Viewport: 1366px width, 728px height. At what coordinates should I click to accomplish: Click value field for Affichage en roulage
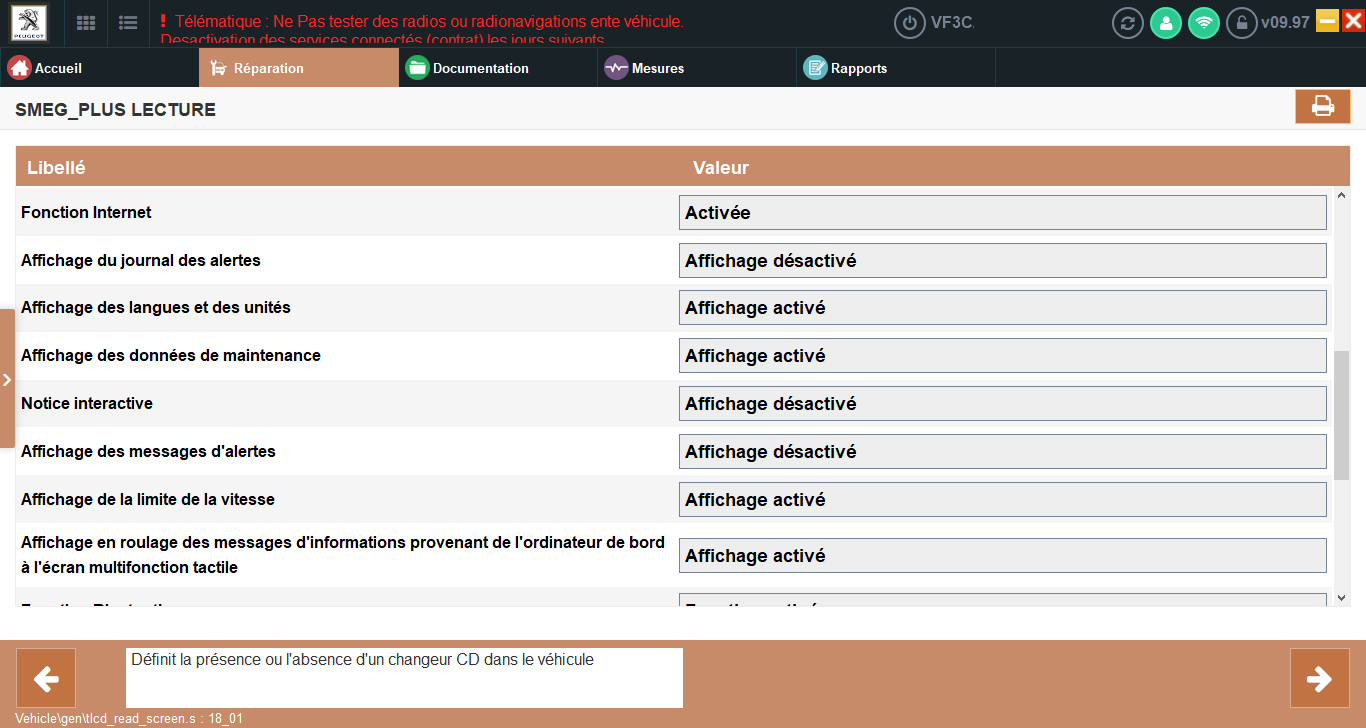point(1003,556)
